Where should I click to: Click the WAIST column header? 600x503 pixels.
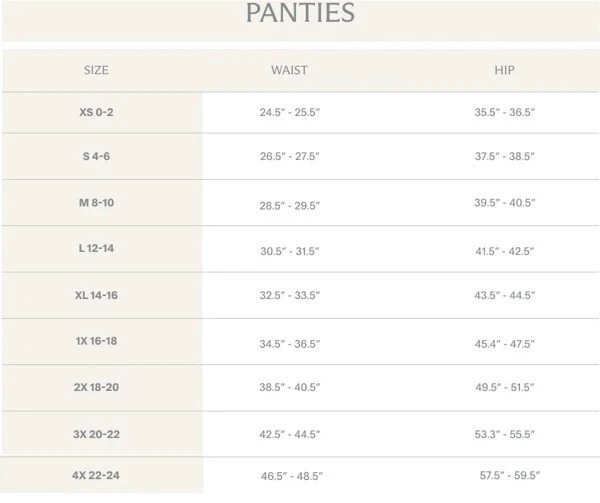point(289,71)
